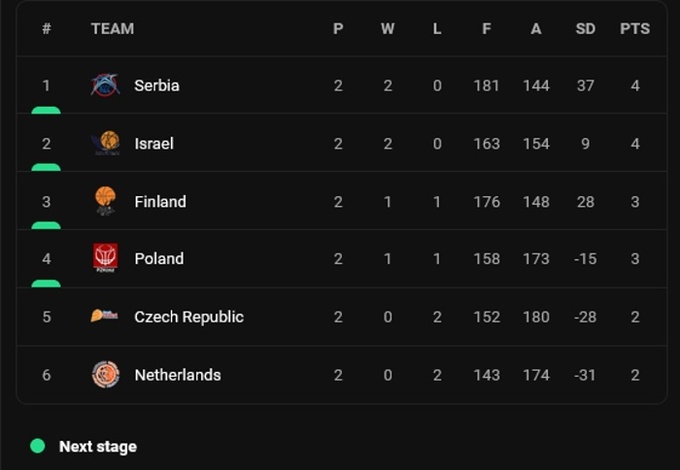Click the Next stage legend label
This screenshot has height=470, width=680.
click(x=98, y=447)
